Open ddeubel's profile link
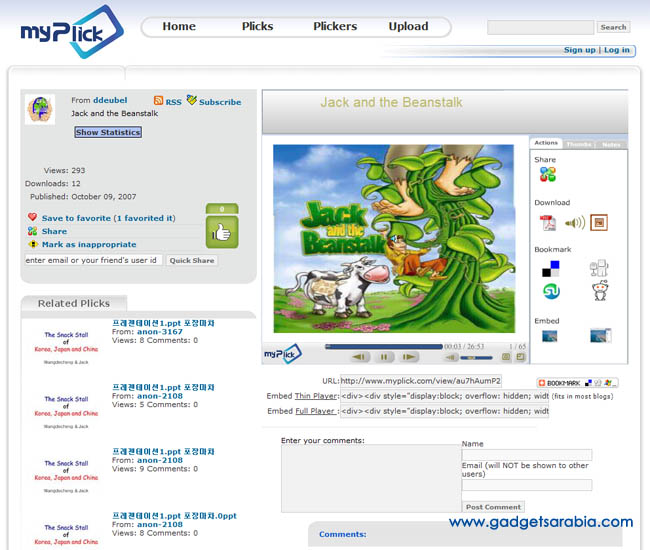Image resolution: width=650 pixels, height=550 pixels. (x=110, y=100)
